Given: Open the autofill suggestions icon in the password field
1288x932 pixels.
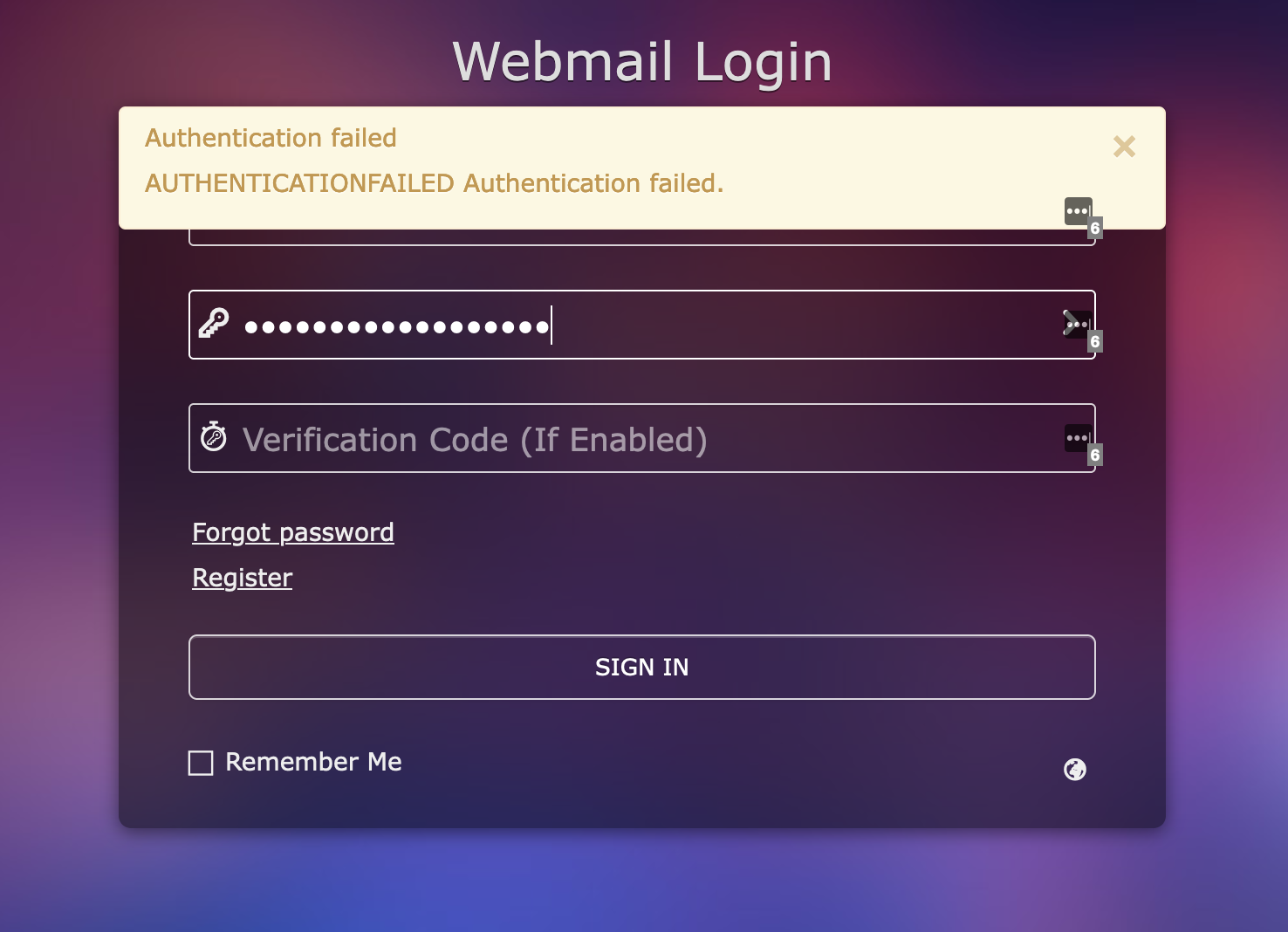Looking at the screenshot, I should [x=1077, y=325].
